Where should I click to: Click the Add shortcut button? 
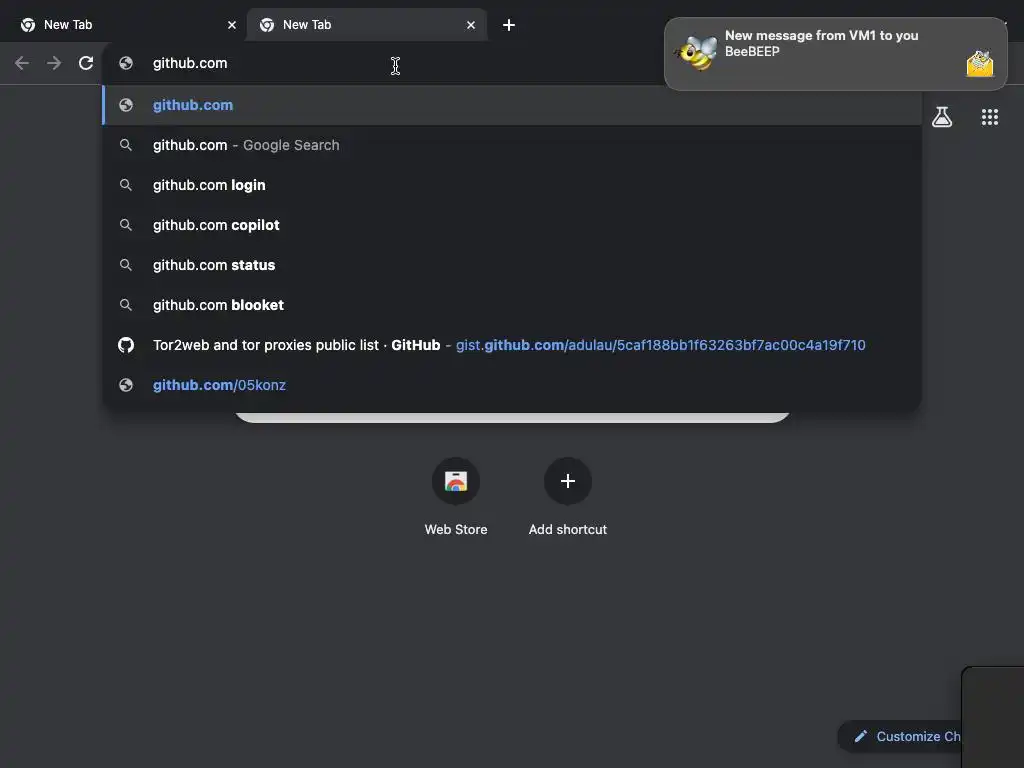click(x=568, y=498)
